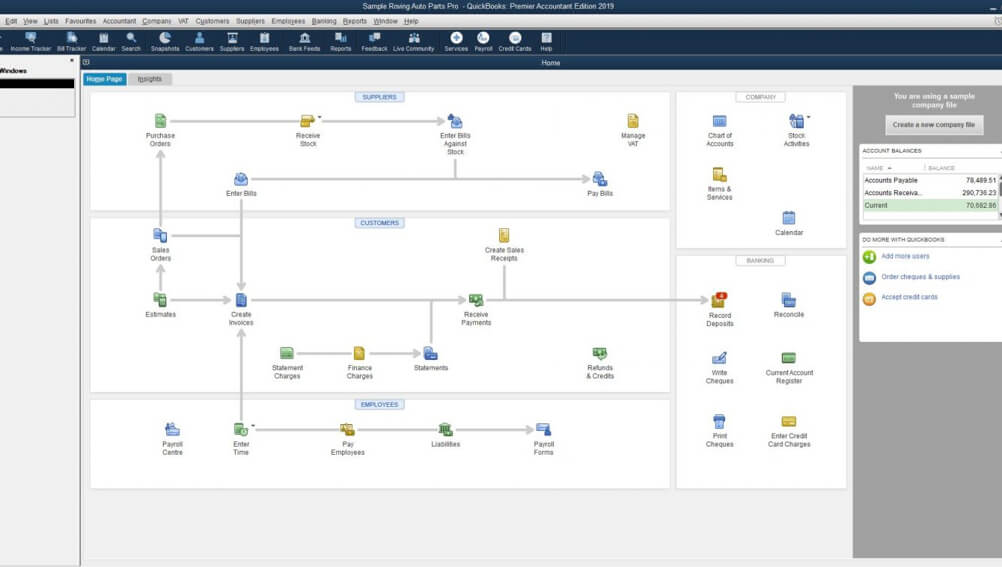The width and height of the screenshot is (1002, 567).
Task: Open the Purchase Orders icon
Action: click(x=160, y=121)
